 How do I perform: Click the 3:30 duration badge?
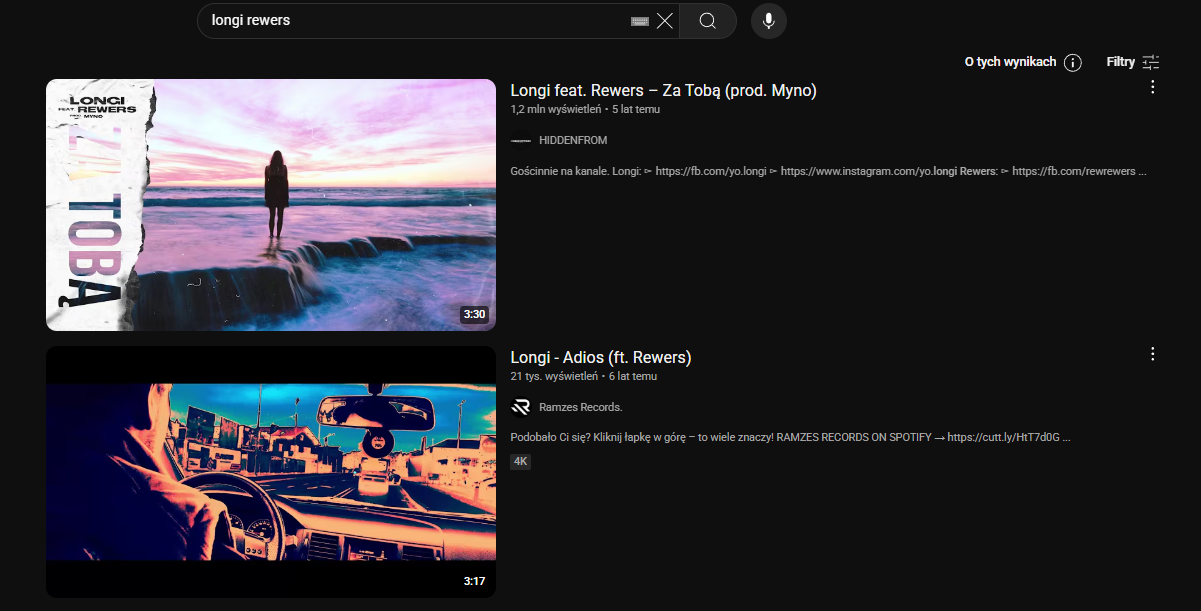[474, 314]
